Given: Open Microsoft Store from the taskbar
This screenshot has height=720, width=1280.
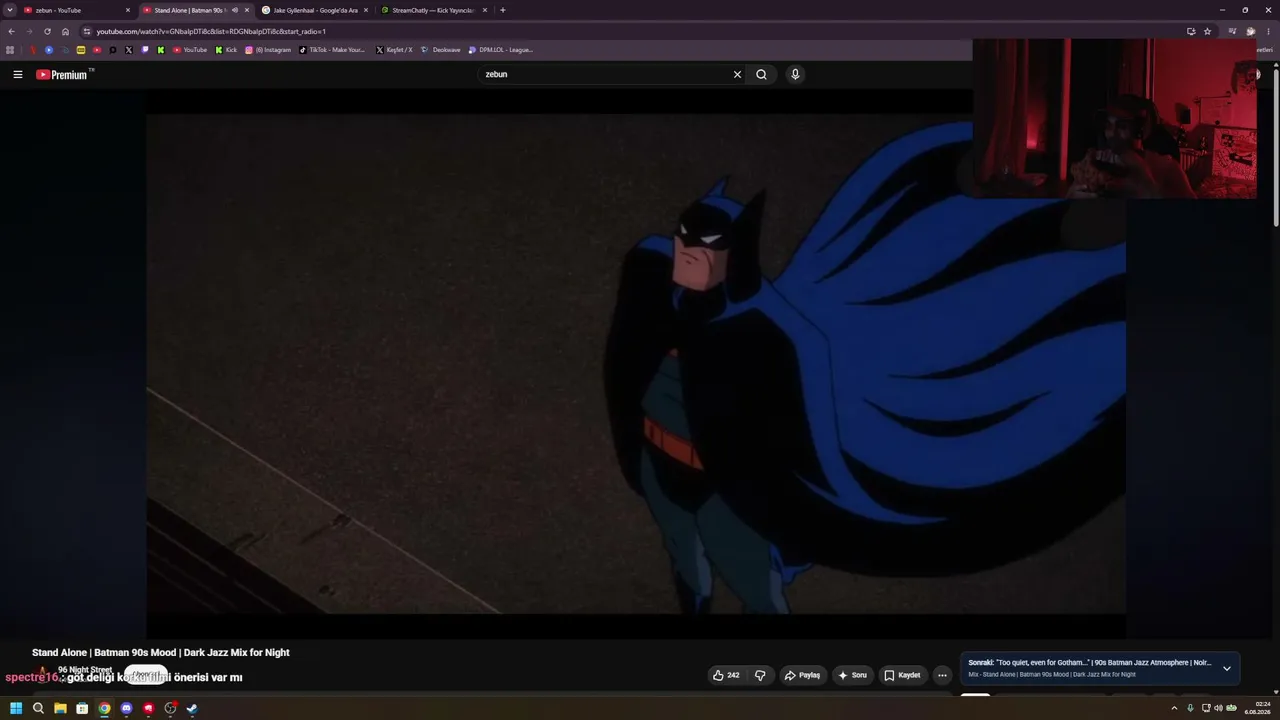Looking at the screenshot, I should 82,708.
